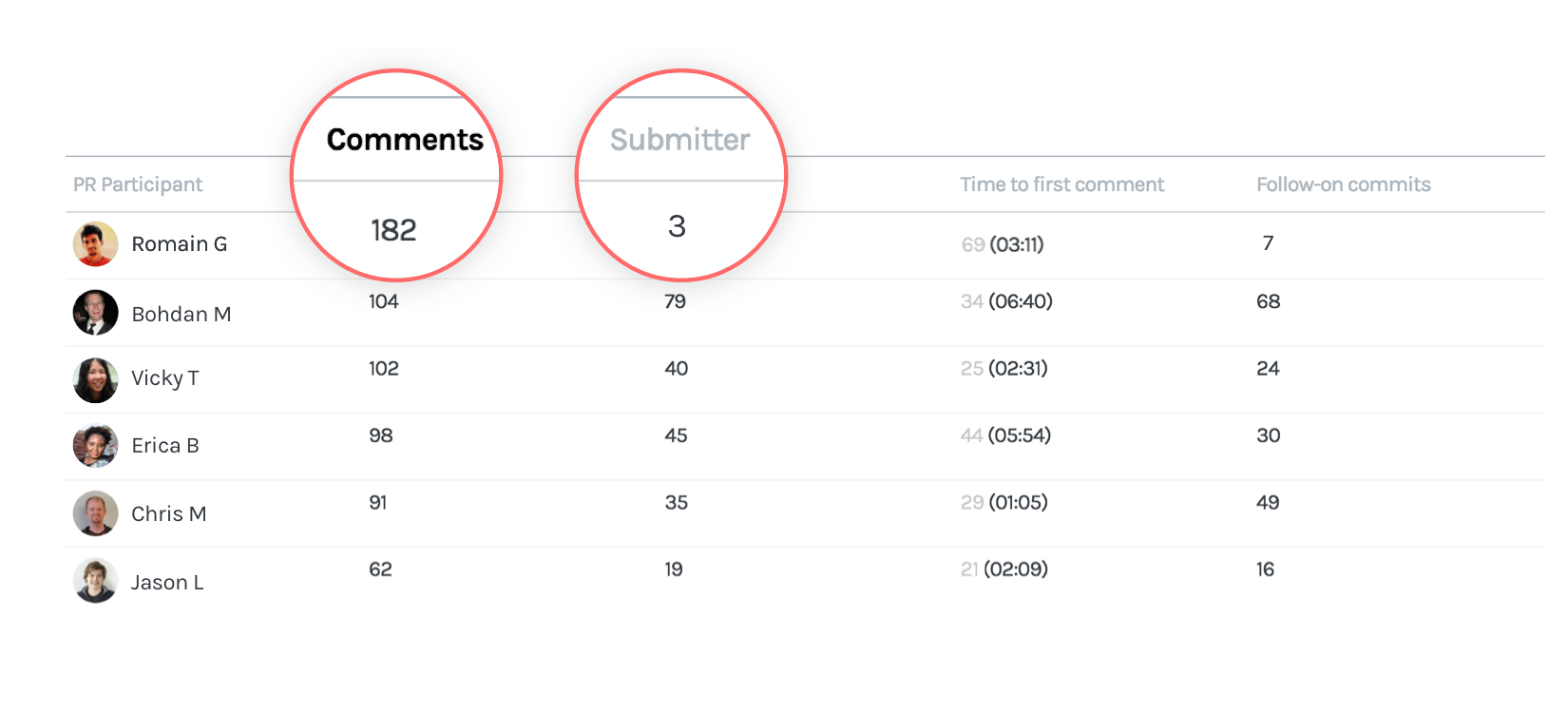This screenshot has width=1568, height=713.
Task: Open Romain G's participant name
Action: [179, 244]
